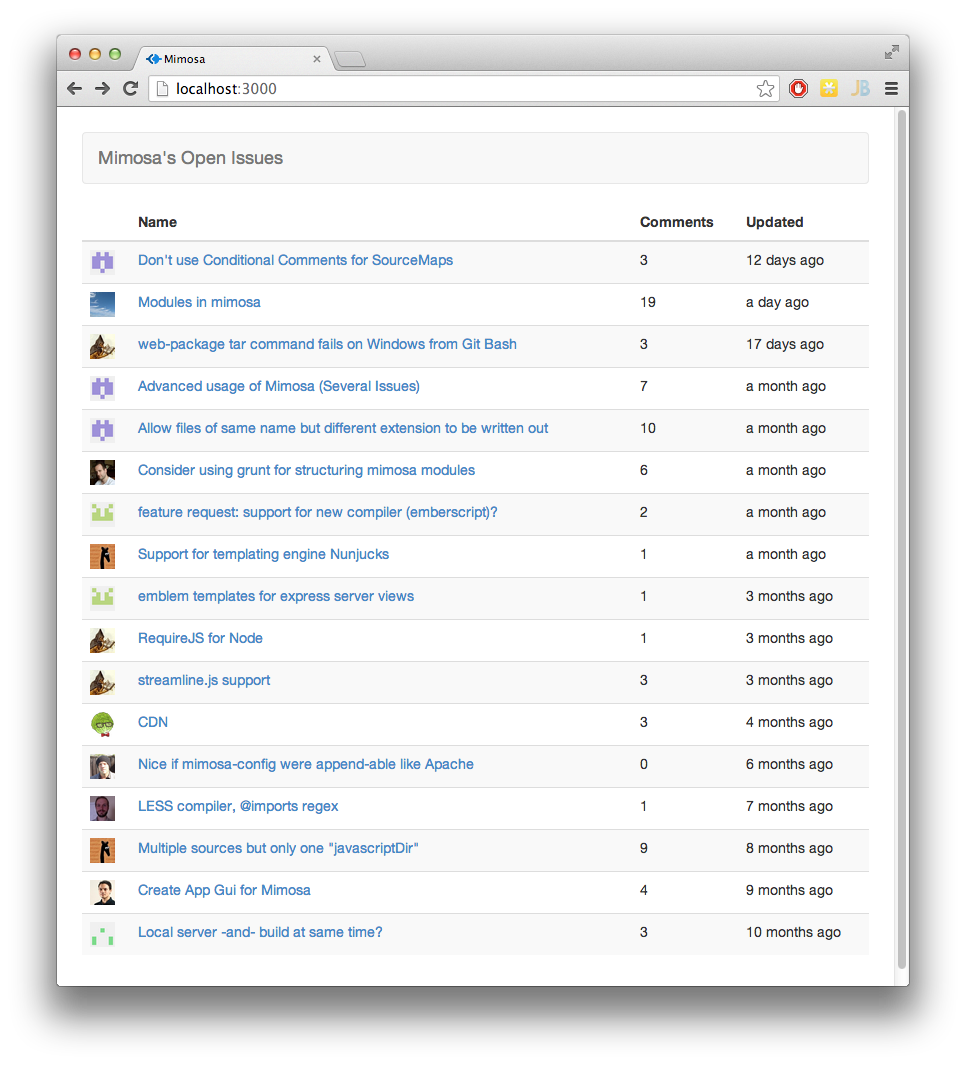The height and width of the screenshot is (1065, 966).
Task: Click avatar for Conditional Comments SourceMaps issue
Action: [x=103, y=261]
